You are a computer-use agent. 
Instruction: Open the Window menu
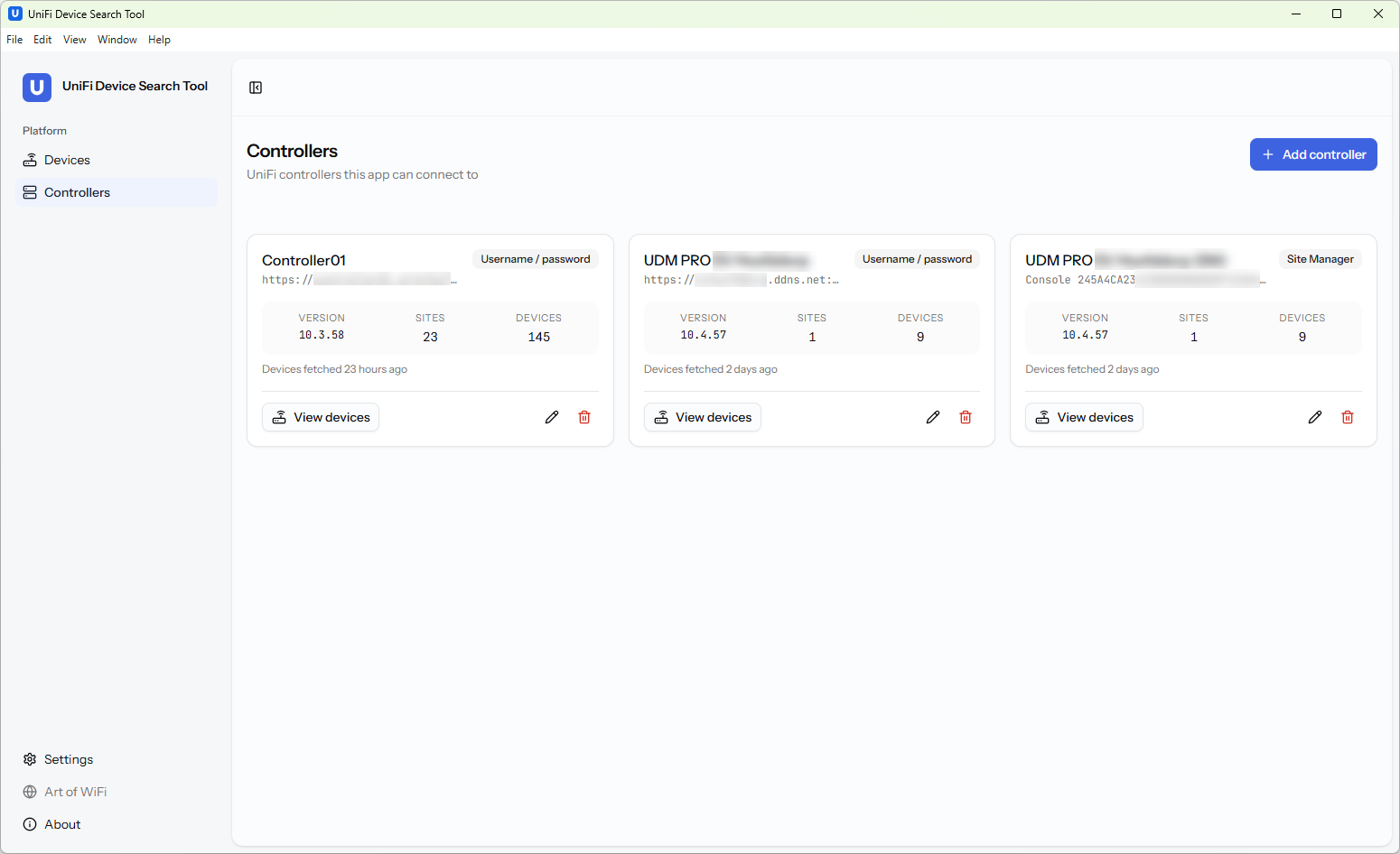pos(117,40)
